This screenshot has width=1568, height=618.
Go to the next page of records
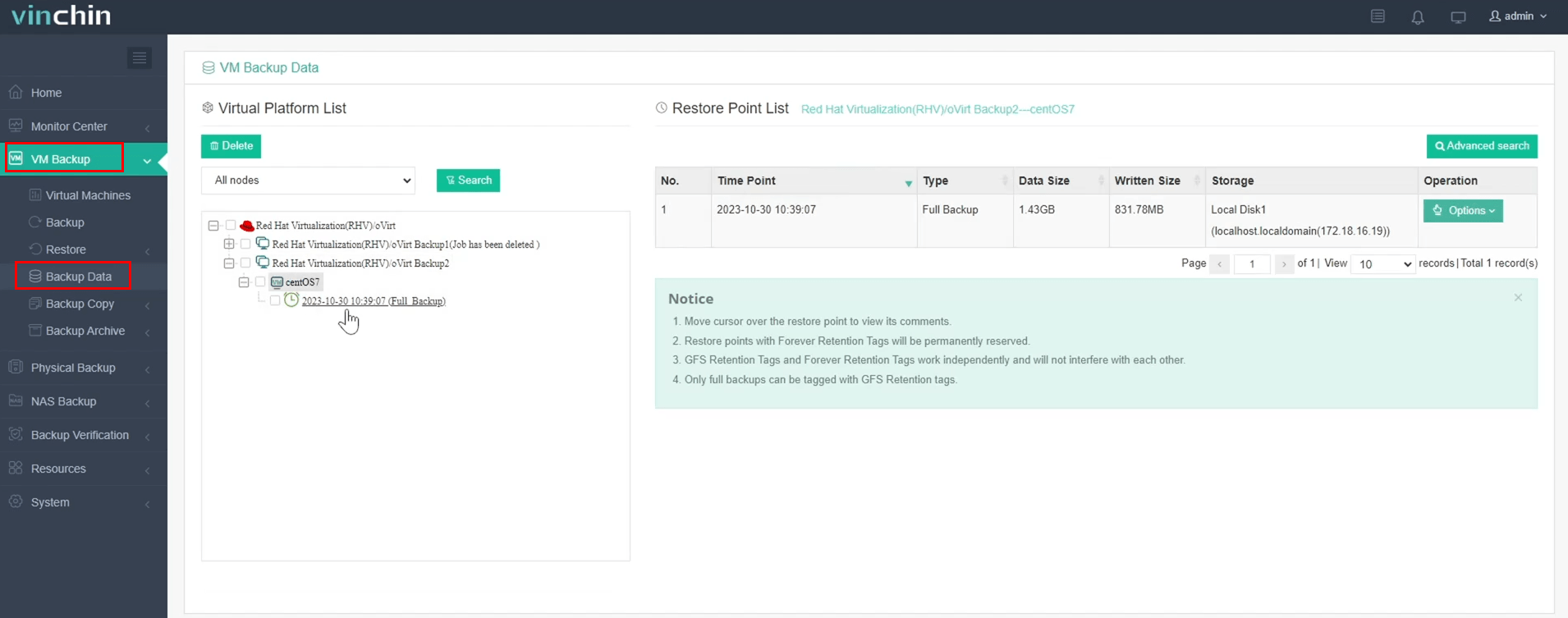1284,264
